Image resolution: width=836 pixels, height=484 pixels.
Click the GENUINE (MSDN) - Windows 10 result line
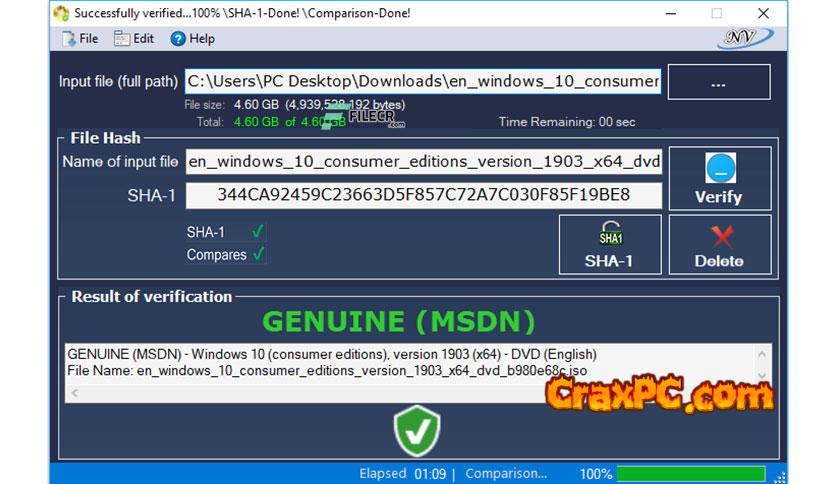[332, 354]
